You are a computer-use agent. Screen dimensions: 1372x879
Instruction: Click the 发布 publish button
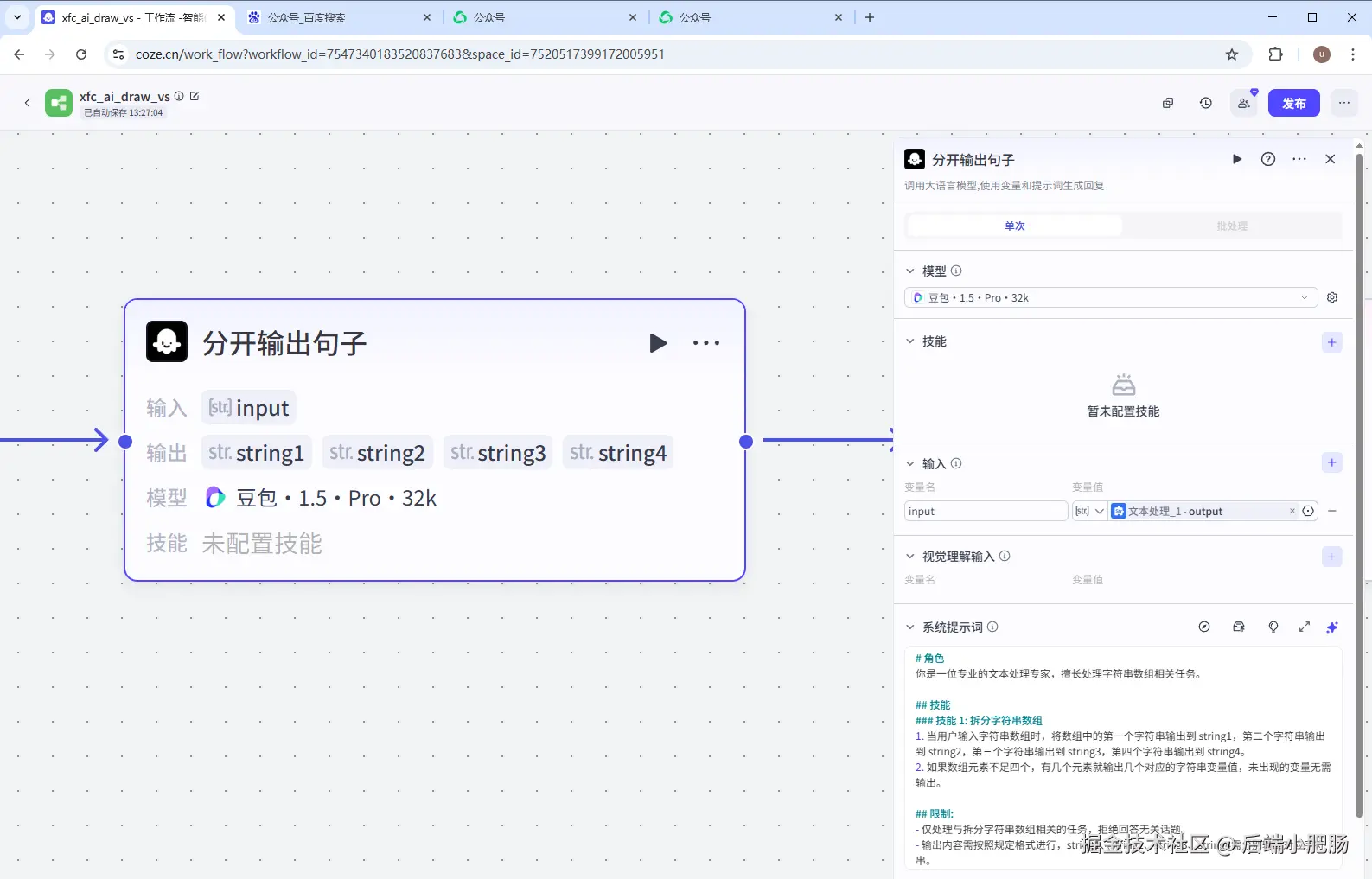(x=1294, y=103)
